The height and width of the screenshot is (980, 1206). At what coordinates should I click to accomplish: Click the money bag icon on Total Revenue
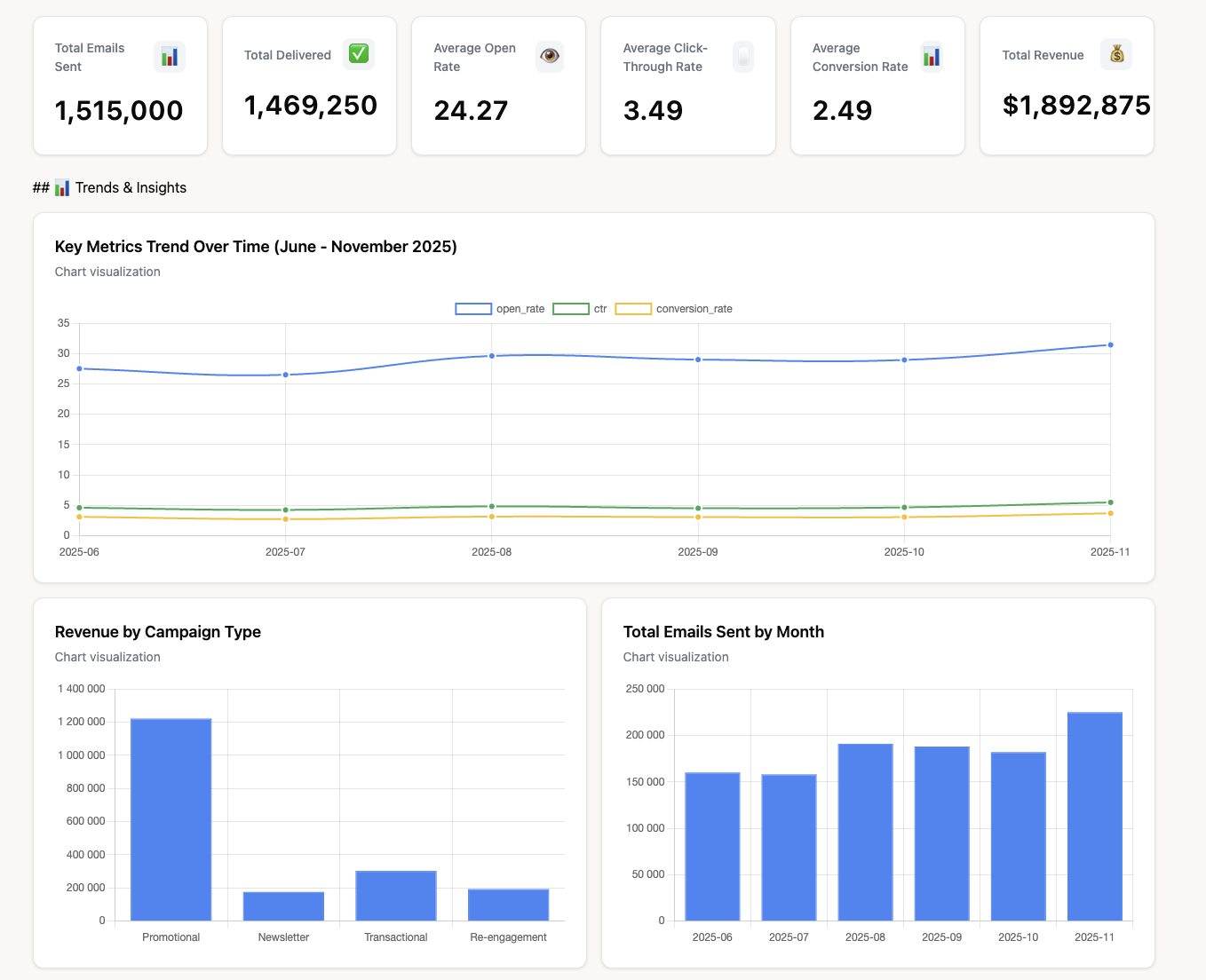[x=1116, y=54]
